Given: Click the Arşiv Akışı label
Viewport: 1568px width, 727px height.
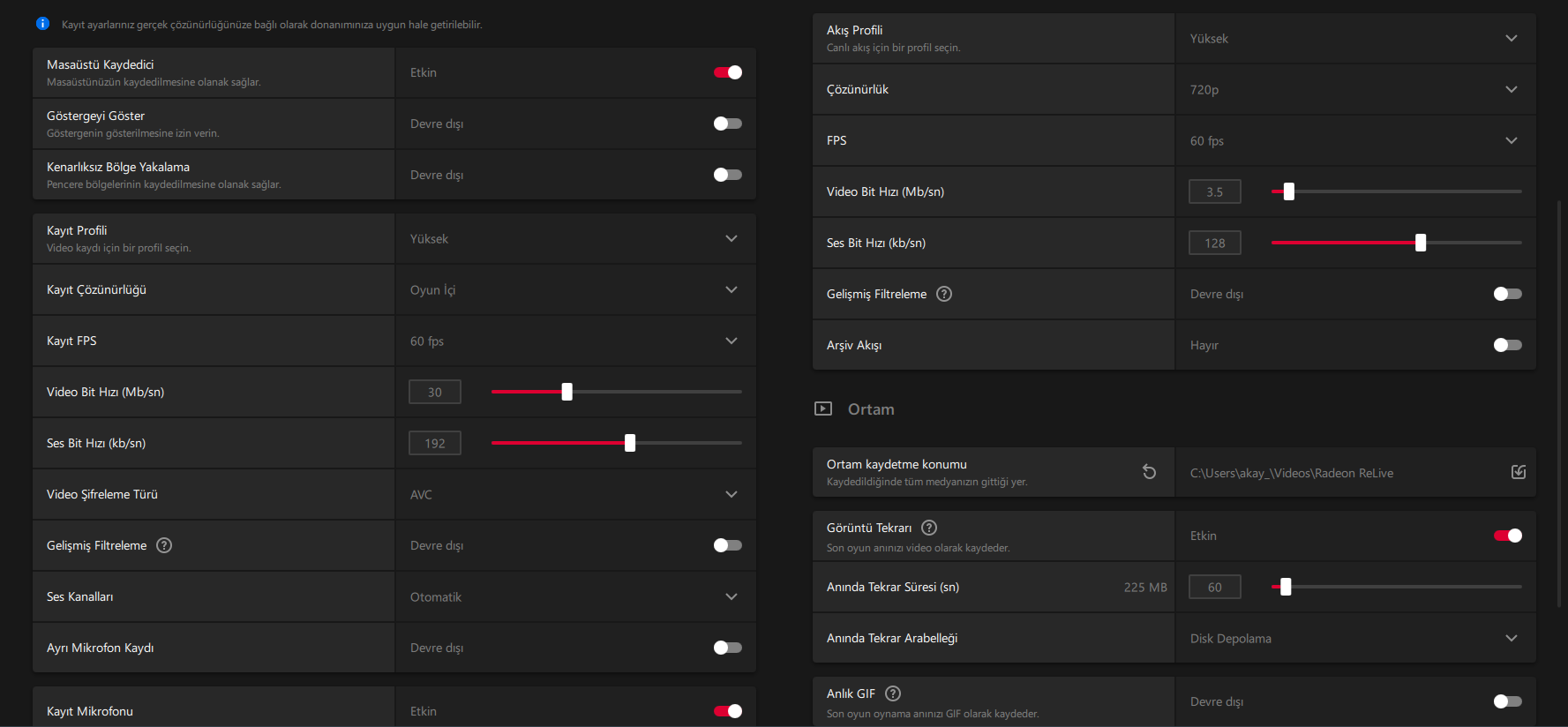Looking at the screenshot, I should point(854,345).
